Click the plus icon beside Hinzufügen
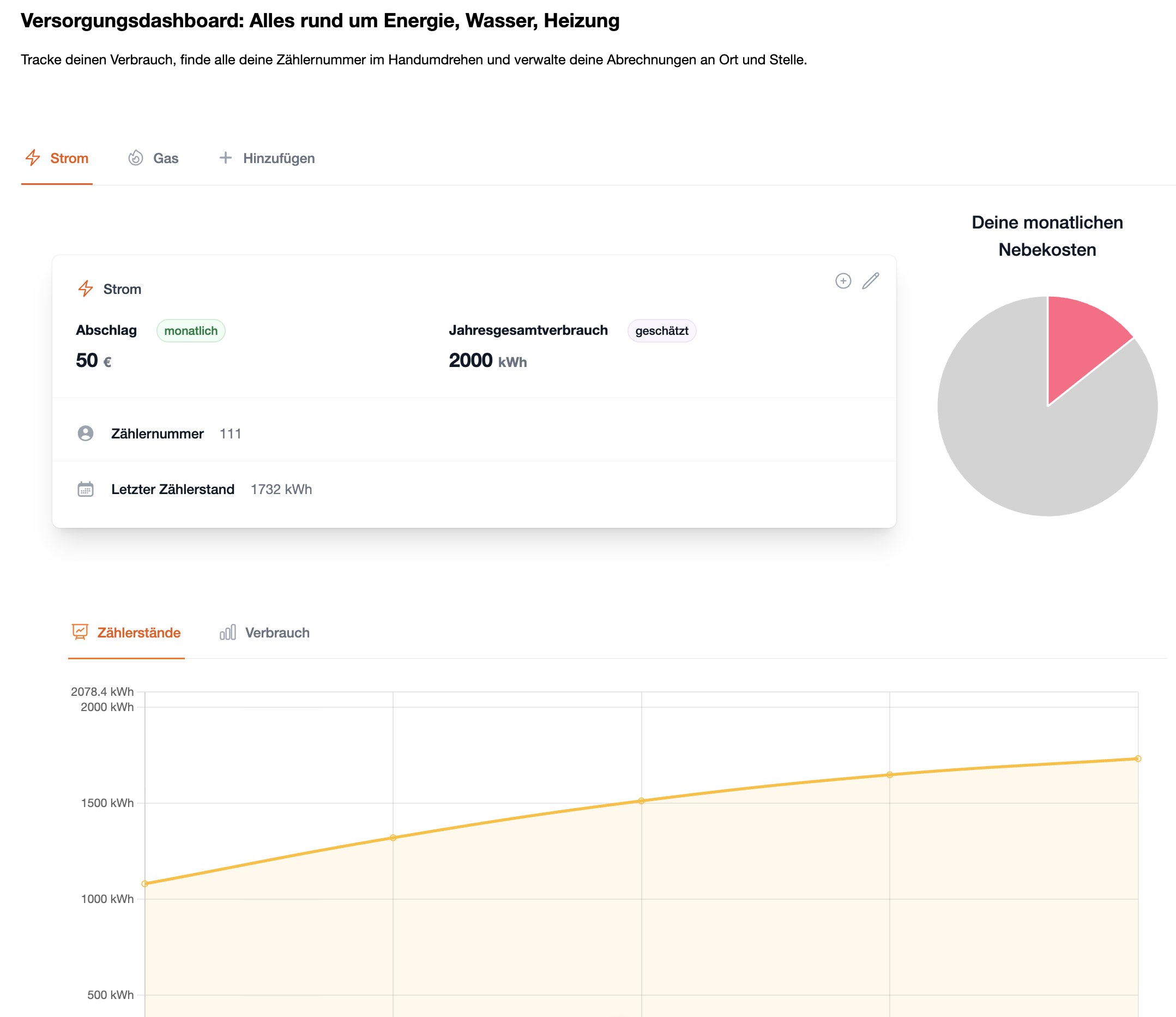The image size is (1176, 1017). click(225, 158)
